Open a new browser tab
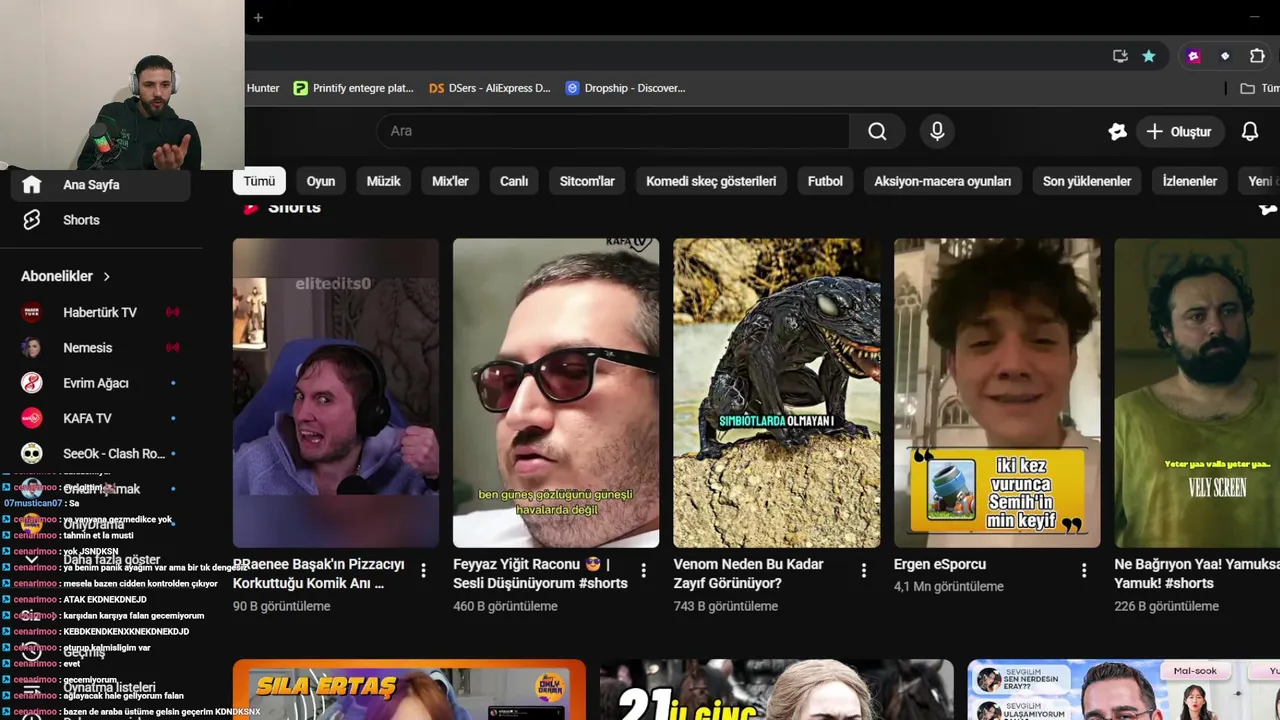This screenshot has width=1280, height=720. 258,17
